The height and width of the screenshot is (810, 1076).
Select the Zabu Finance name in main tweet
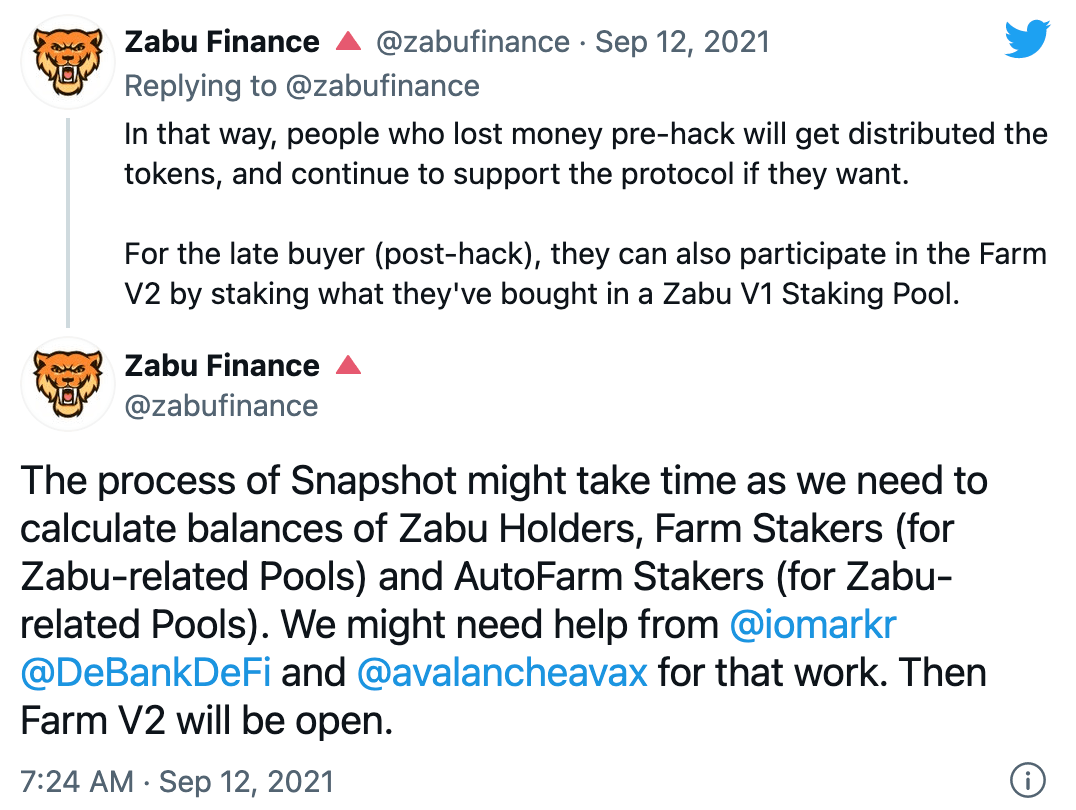coord(221,365)
